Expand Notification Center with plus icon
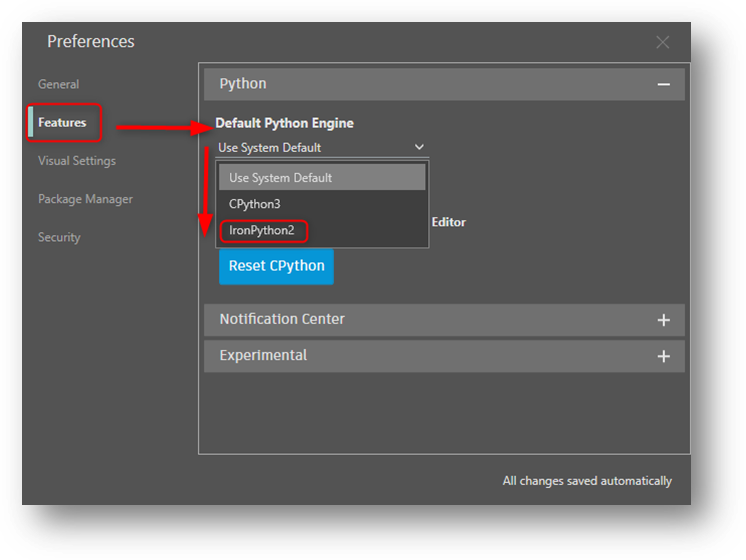The width and height of the screenshot is (746, 560). click(x=663, y=320)
